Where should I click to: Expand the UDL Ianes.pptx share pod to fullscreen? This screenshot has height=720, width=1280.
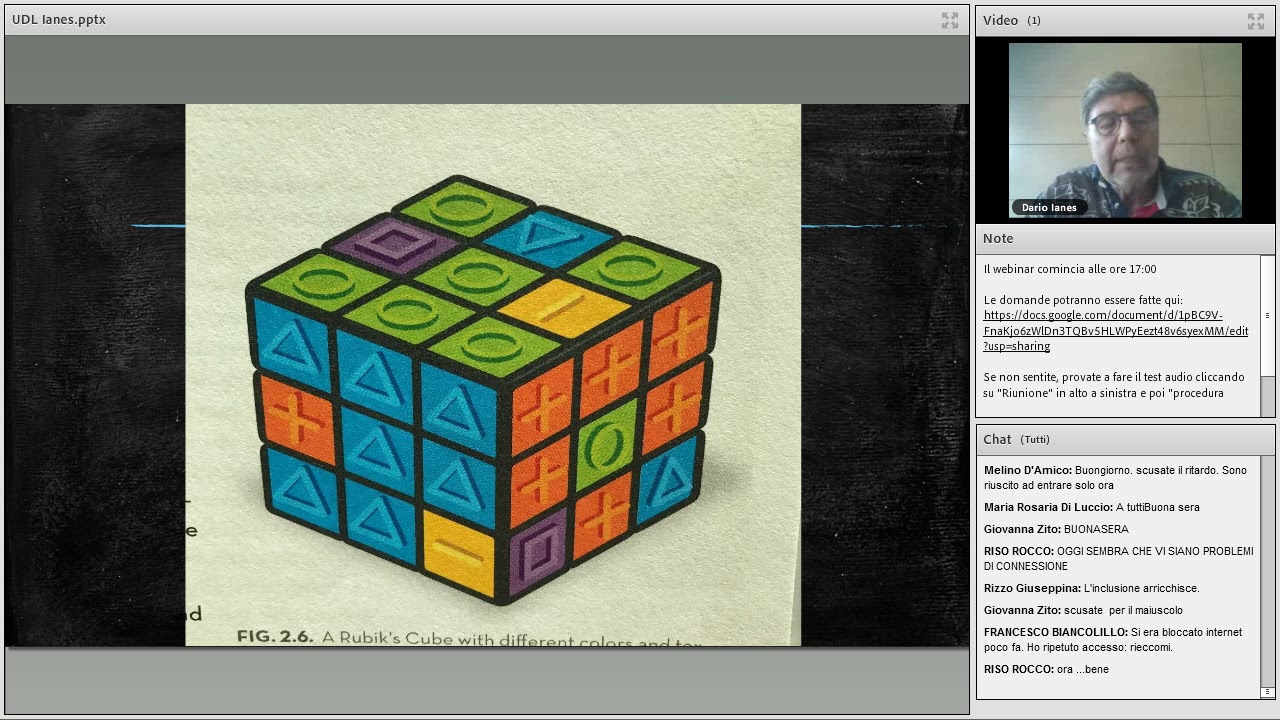tap(950, 20)
